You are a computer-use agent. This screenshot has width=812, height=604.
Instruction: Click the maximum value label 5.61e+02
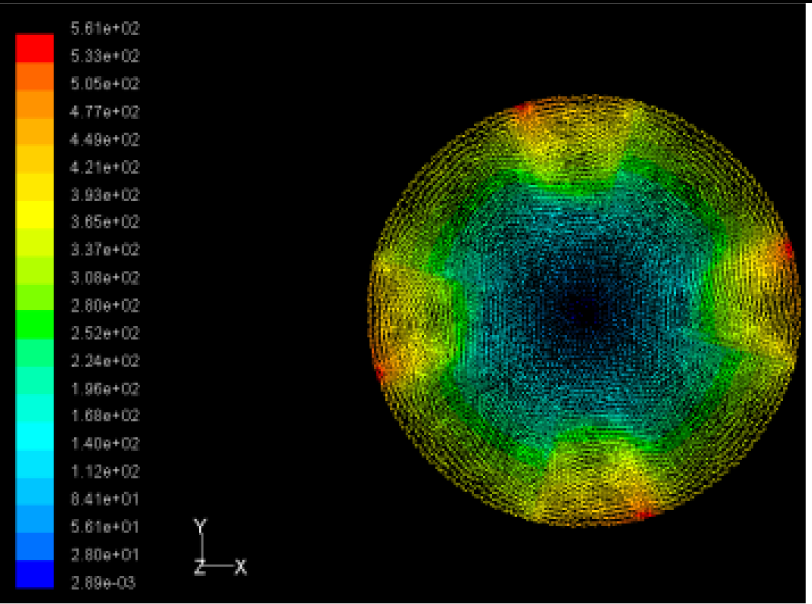(104, 29)
